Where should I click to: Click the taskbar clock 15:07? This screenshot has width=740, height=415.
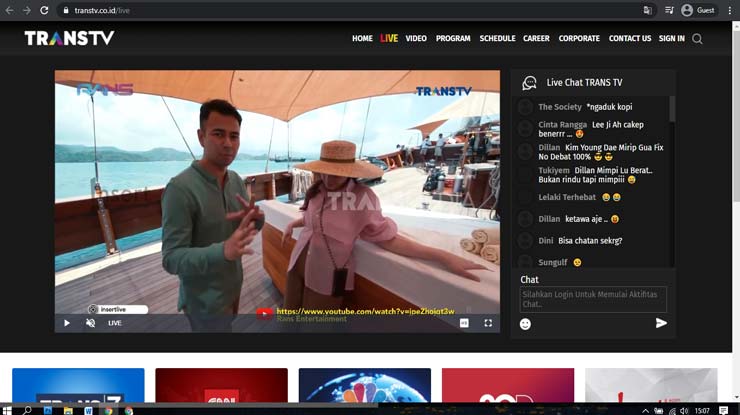pyautogui.click(x=702, y=411)
